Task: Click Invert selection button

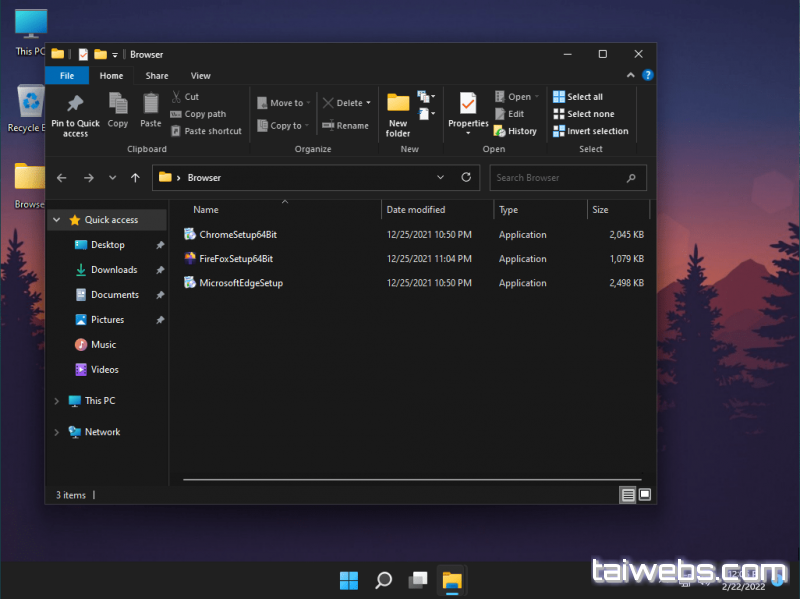Action: 591,131
